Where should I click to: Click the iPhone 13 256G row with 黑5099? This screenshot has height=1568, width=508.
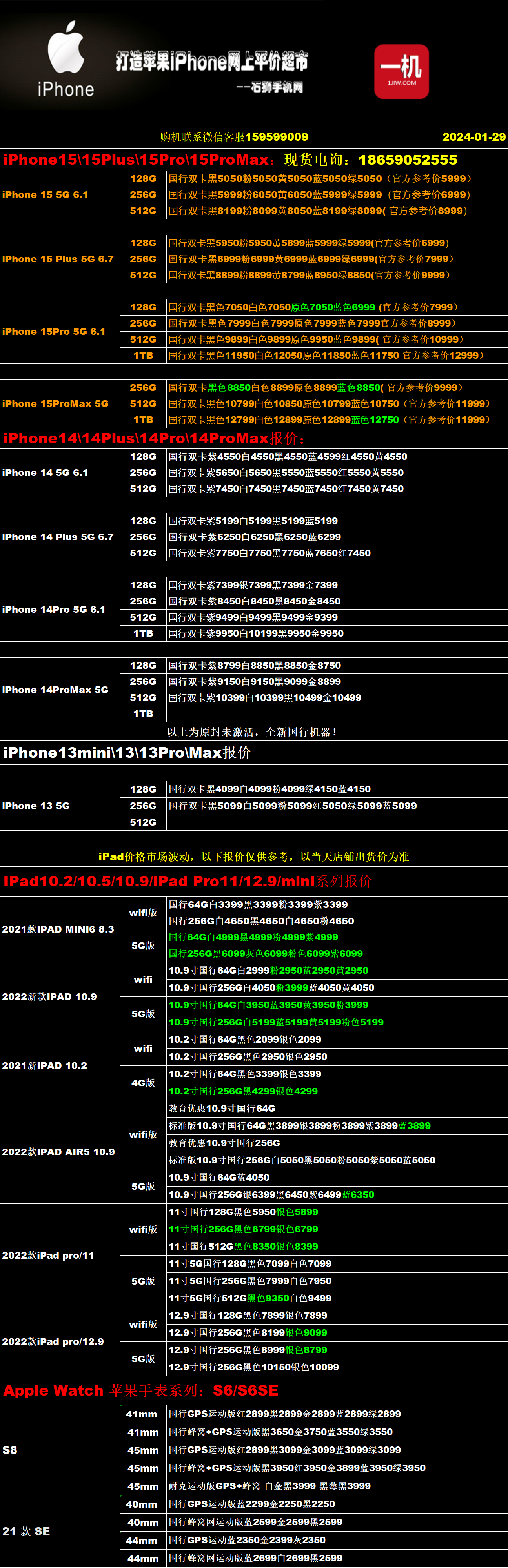[337, 806]
